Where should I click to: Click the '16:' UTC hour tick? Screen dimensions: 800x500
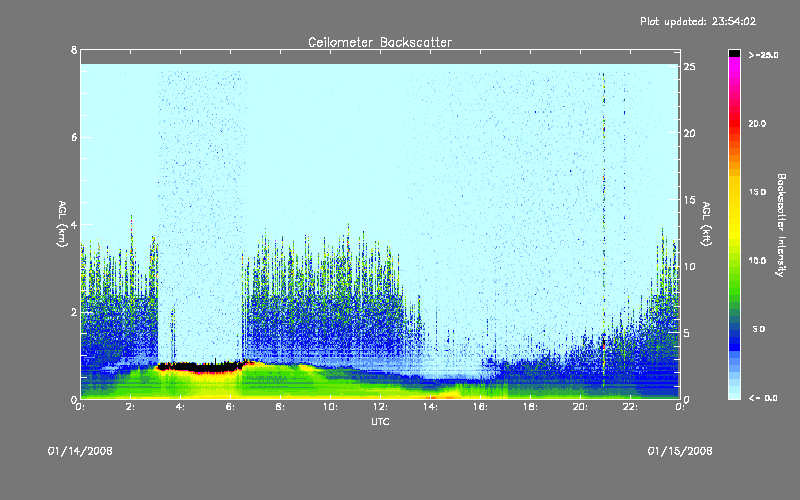pyautogui.click(x=480, y=407)
